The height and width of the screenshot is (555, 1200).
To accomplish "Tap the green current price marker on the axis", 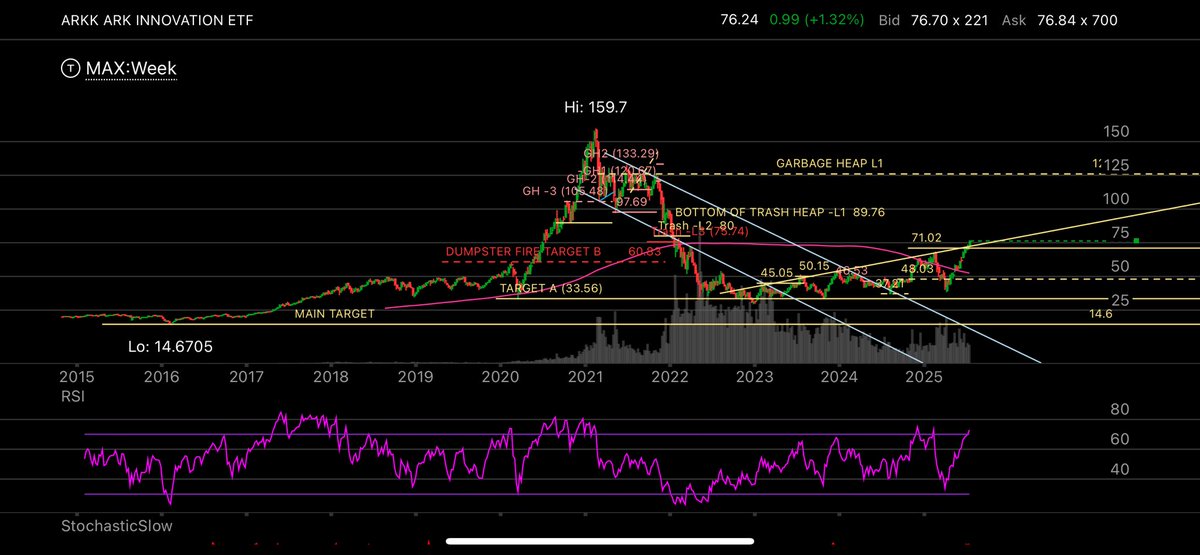I will click(x=1138, y=241).
